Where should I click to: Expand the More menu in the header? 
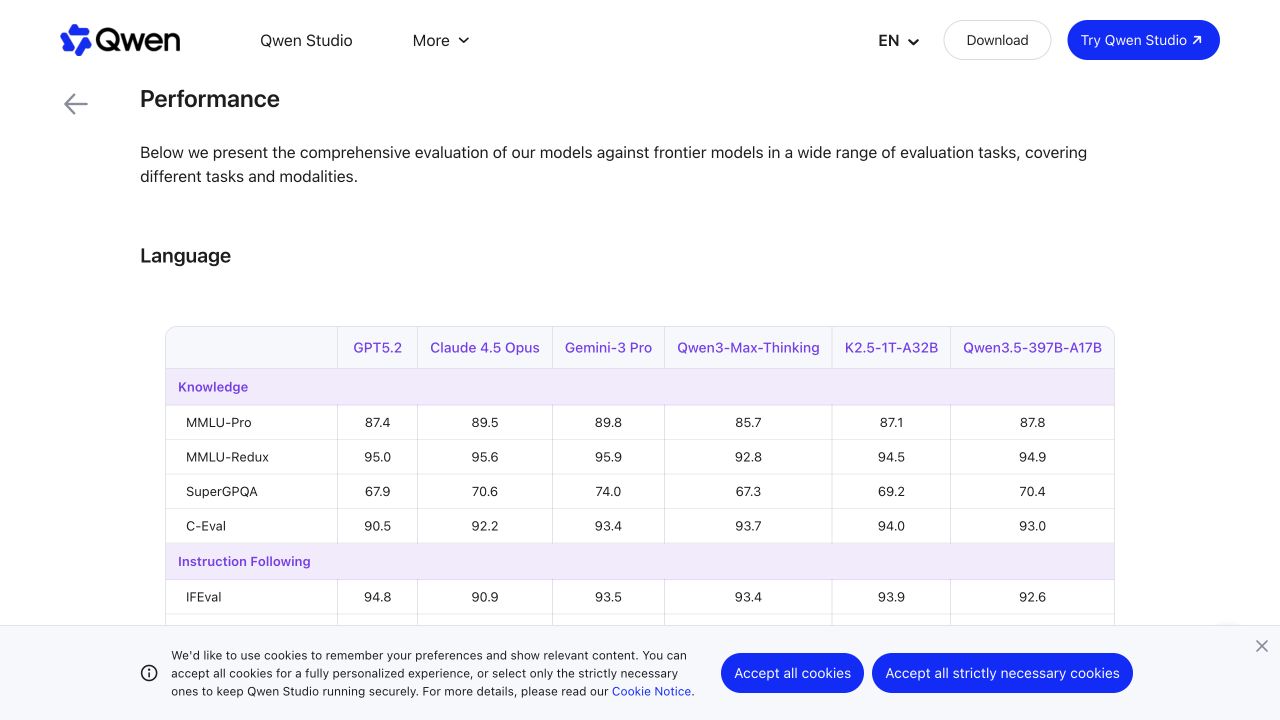tap(441, 41)
